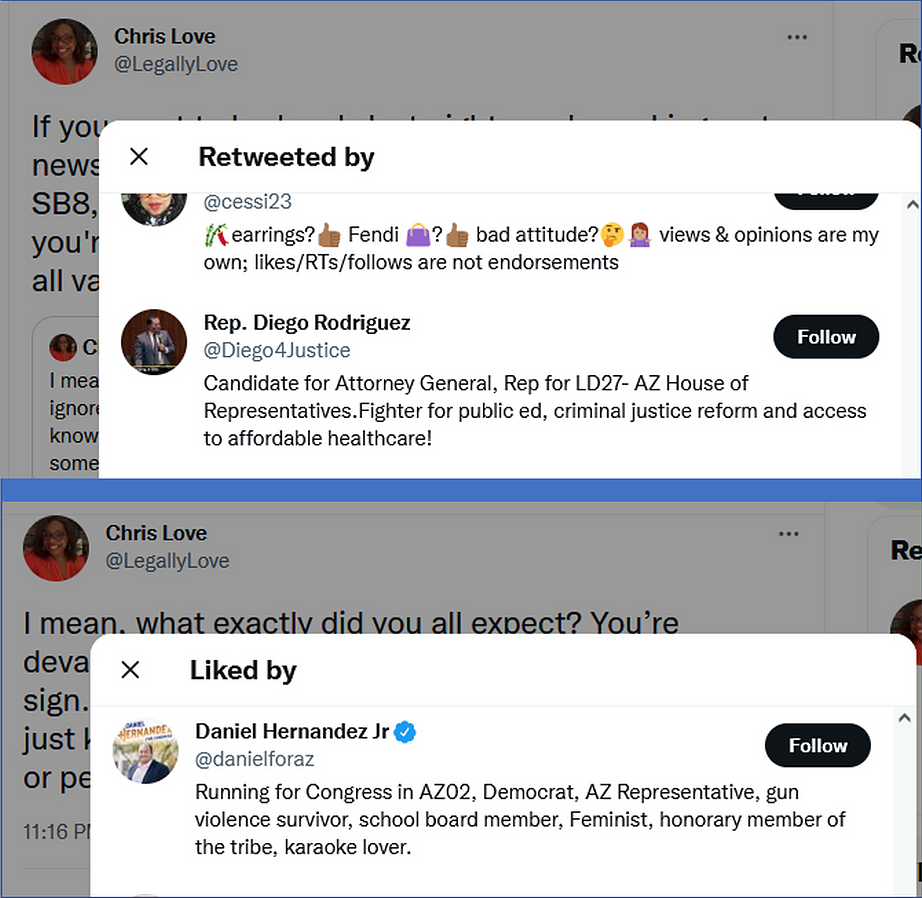Viewport: 922px width, 898px height.
Task: Follow Rep. Diego Rodriguez
Action: point(825,337)
